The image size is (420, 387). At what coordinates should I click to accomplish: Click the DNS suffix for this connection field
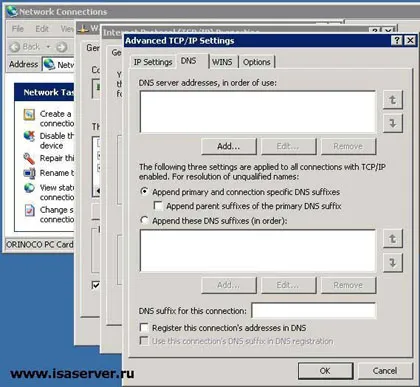pos(314,311)
